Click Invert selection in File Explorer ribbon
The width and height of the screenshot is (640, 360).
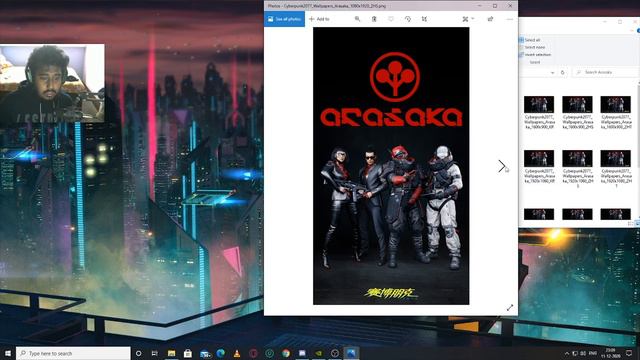click(535, 55)
